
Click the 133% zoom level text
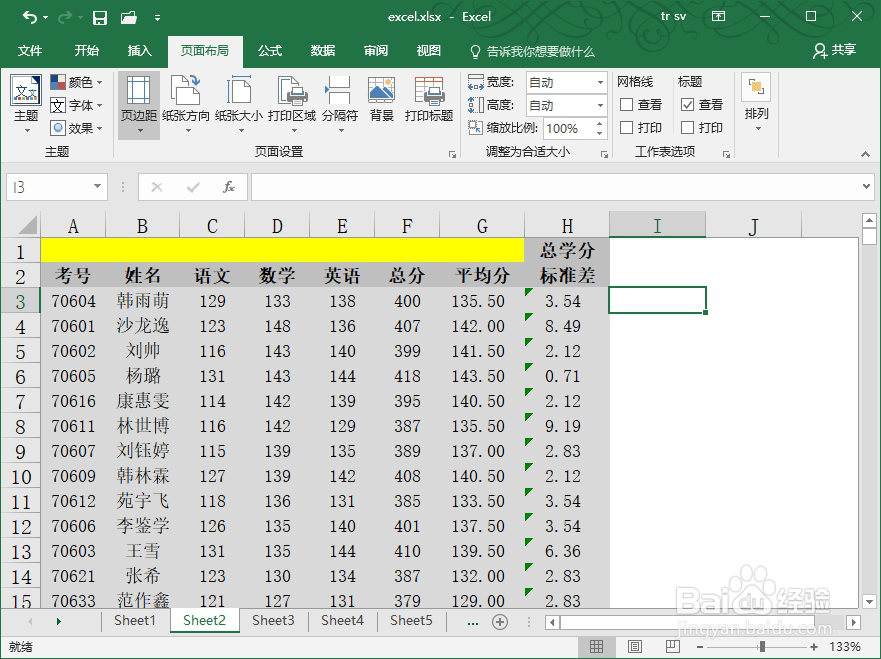point(844,647)
